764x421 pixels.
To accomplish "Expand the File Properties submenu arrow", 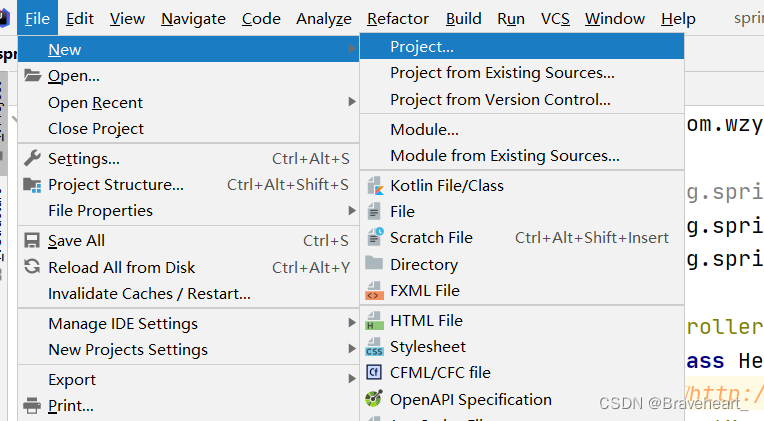I will (352, 211).
